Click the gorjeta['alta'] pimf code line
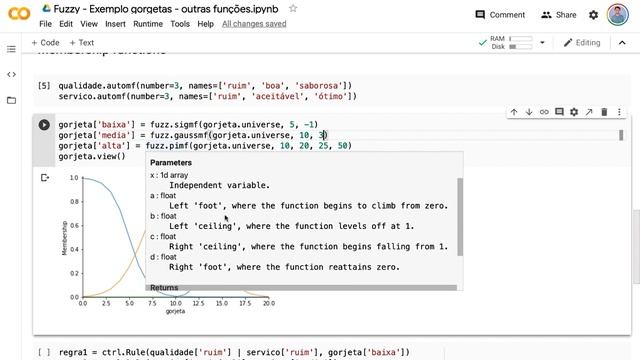Image resolution: width=640 pixels, height=360 pixels. [x=205, y=146]
